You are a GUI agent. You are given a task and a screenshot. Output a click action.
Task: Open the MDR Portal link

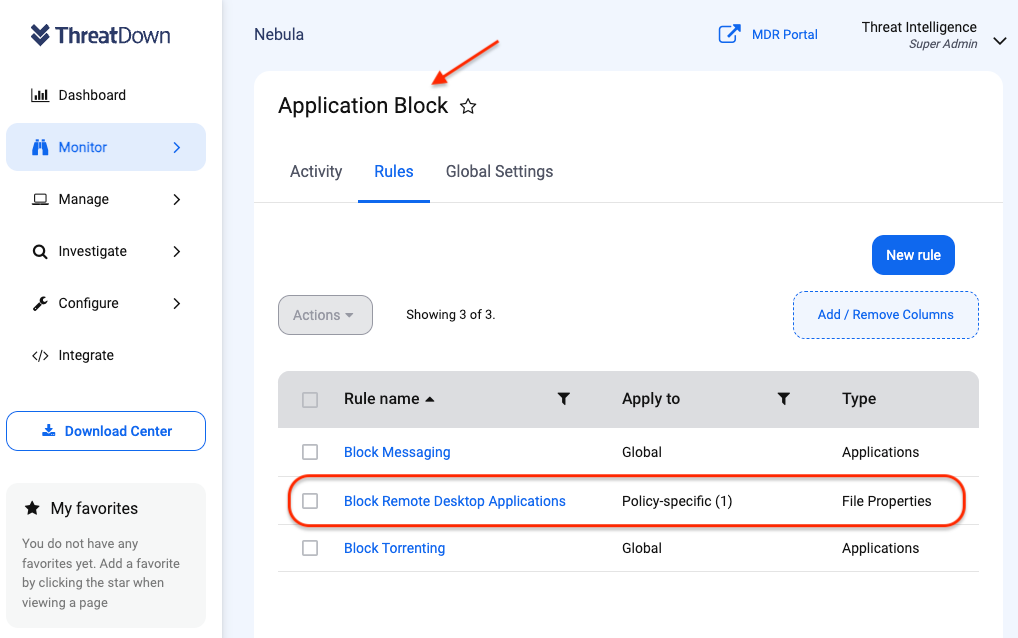784,34
